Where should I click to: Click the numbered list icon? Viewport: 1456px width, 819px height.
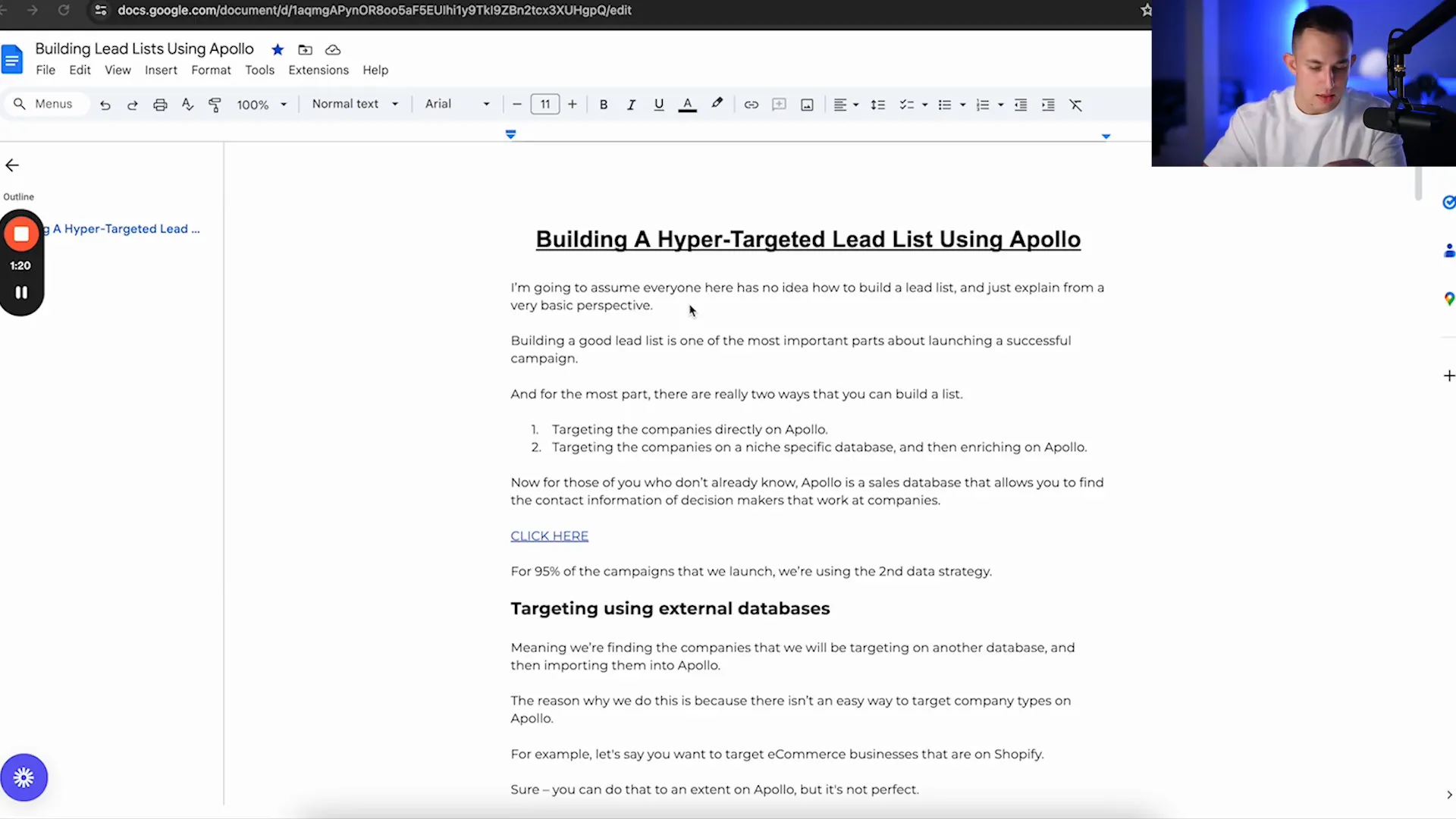[x=983, y=105]
